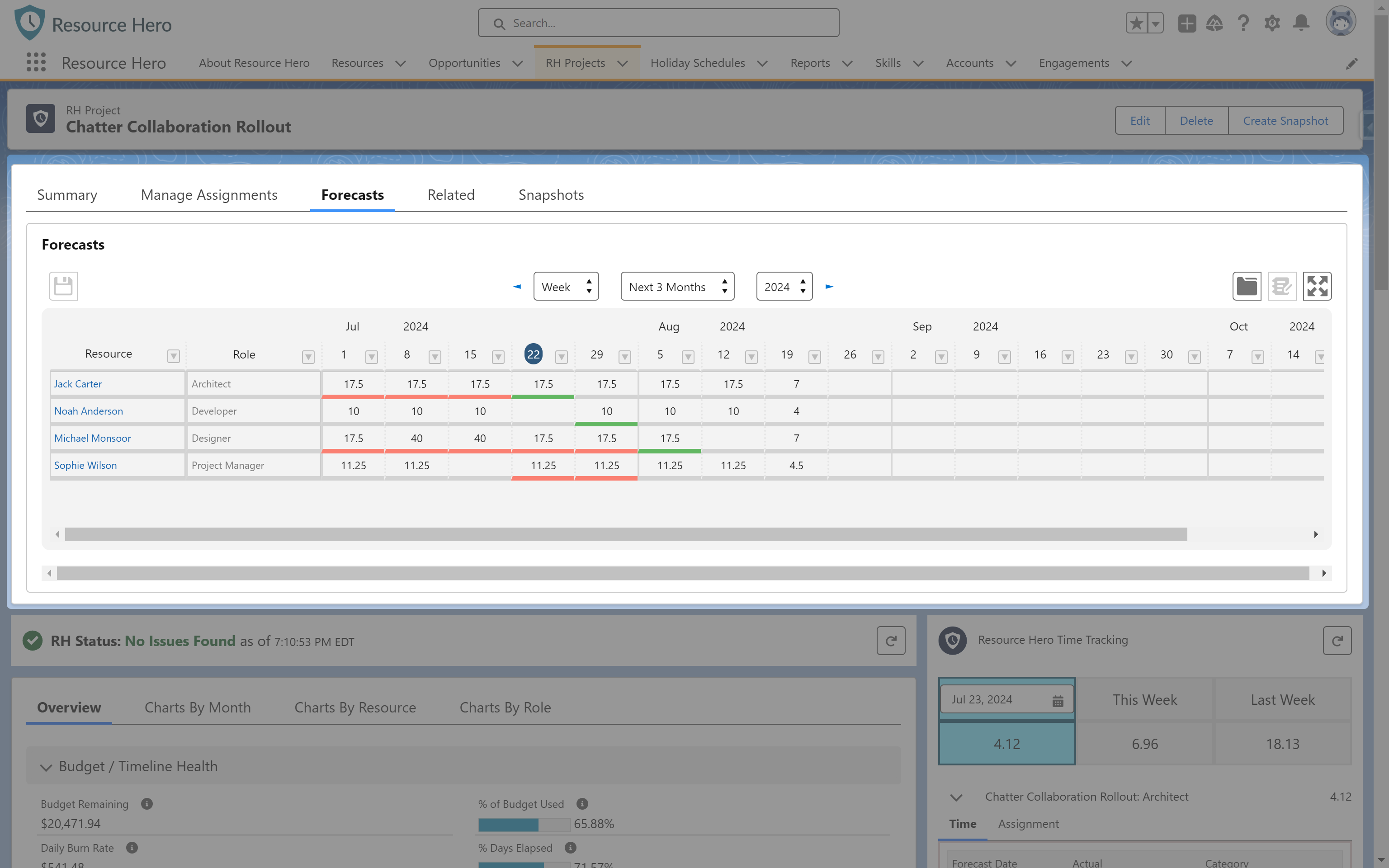The image size is (1389, 868).
Task: Click Create Snapshot button
Action: [1285, 121]
